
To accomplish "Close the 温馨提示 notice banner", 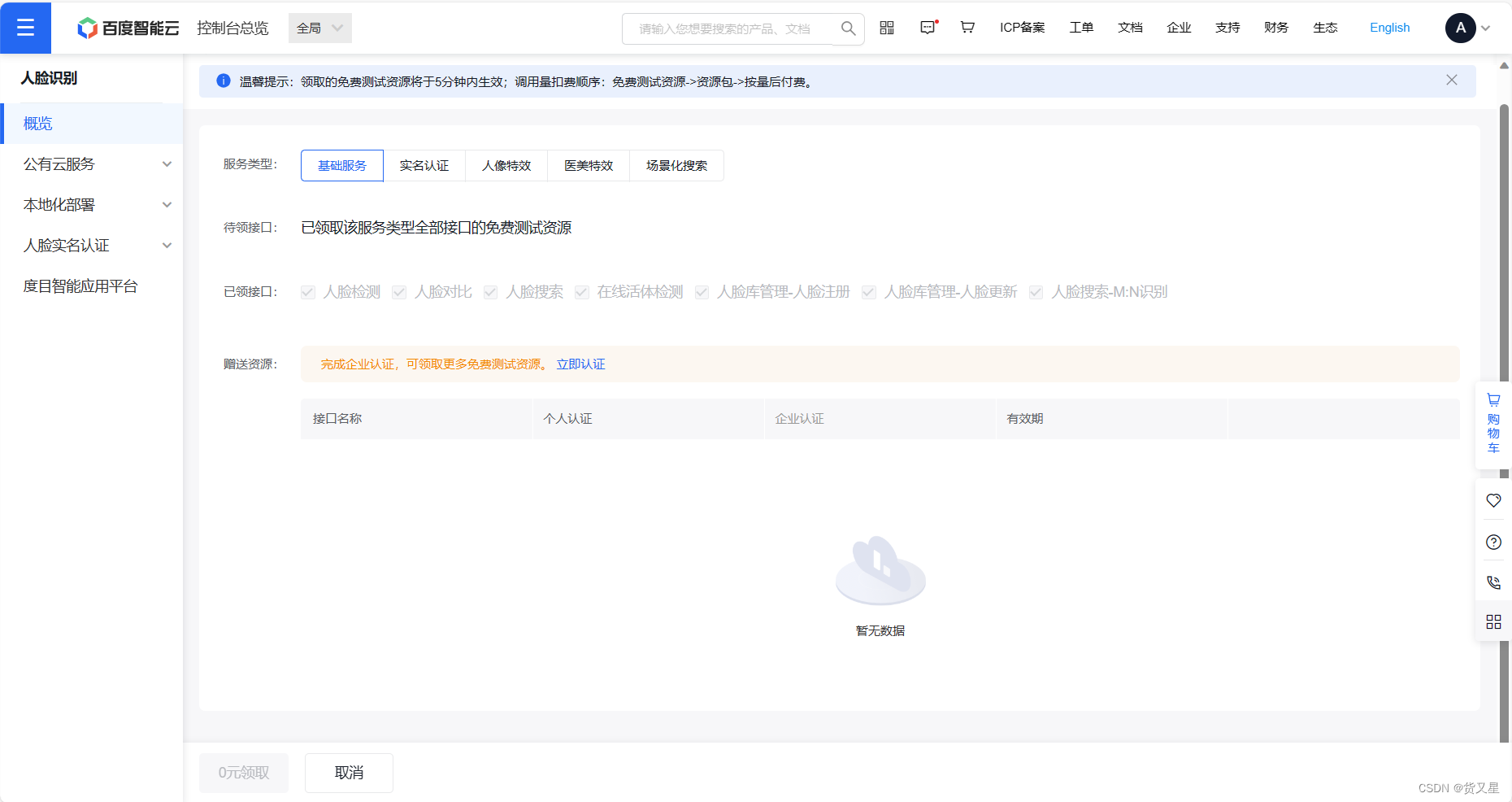I will click(x=1452, y=81).
